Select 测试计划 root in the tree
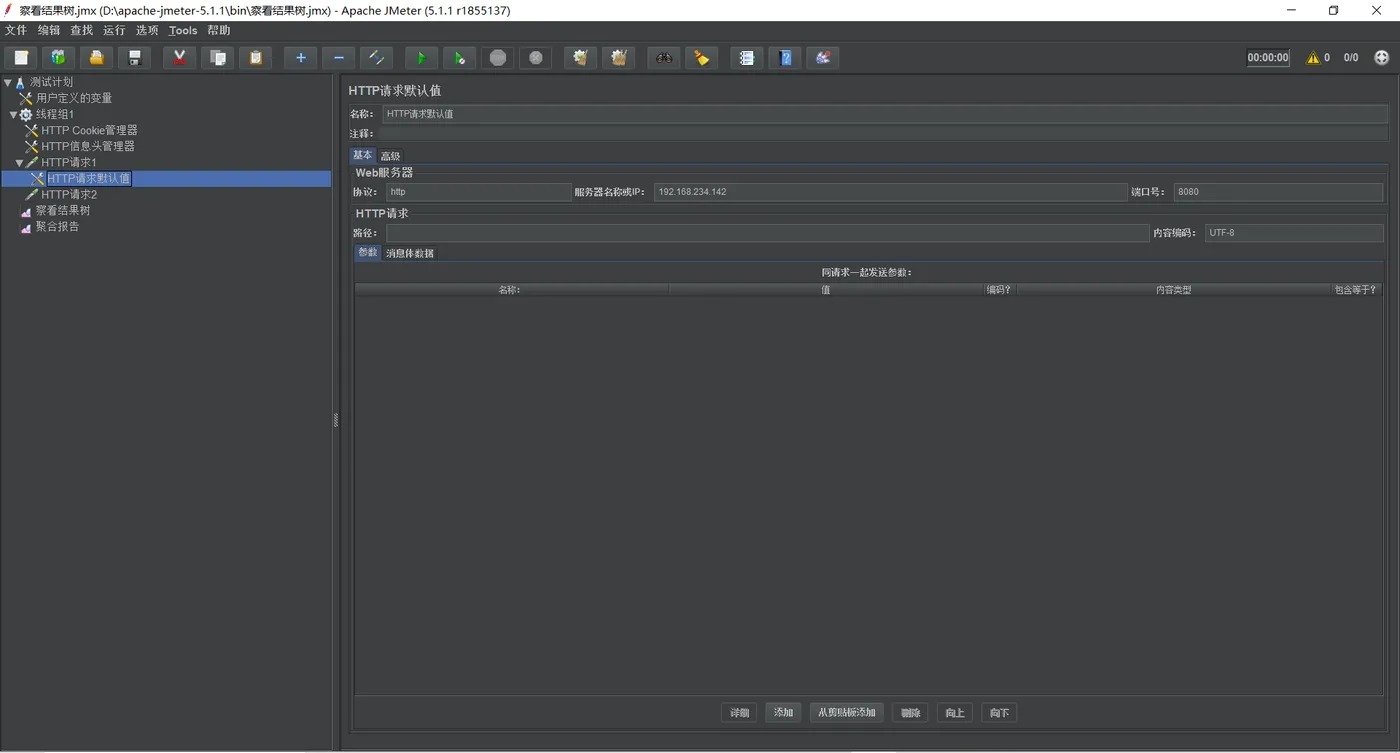1400x753 pixels. (51, 82)
